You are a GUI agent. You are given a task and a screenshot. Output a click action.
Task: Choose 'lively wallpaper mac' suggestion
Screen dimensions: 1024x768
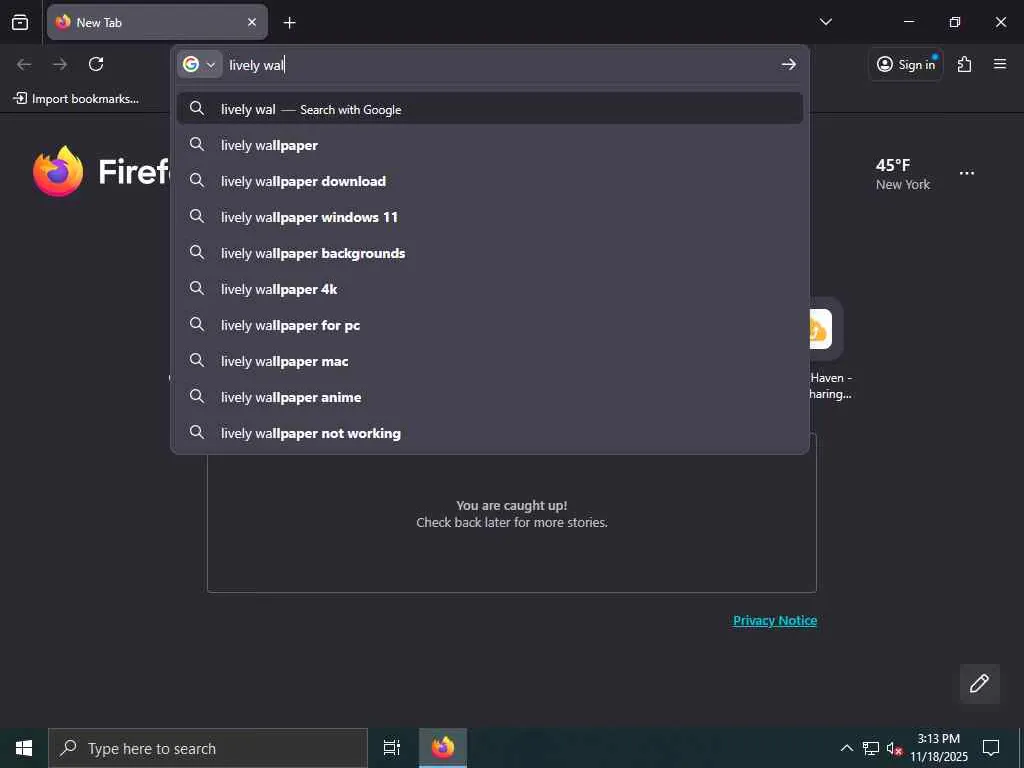pos(490,360)
